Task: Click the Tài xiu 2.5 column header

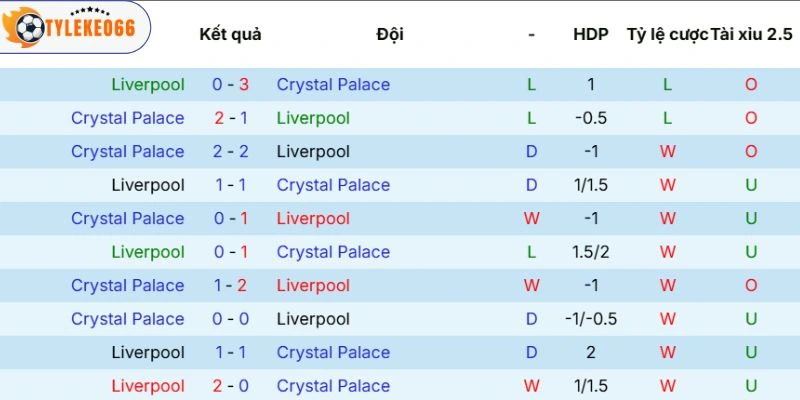Action: [750, 34]
